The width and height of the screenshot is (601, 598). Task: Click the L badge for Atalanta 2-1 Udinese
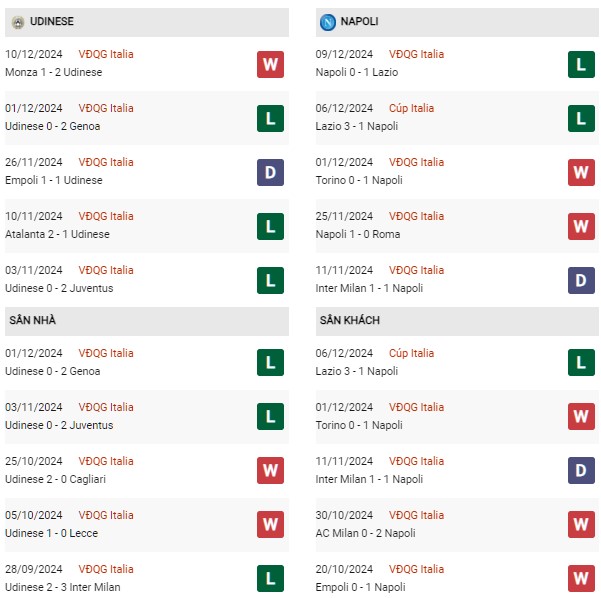pos(270,227)
